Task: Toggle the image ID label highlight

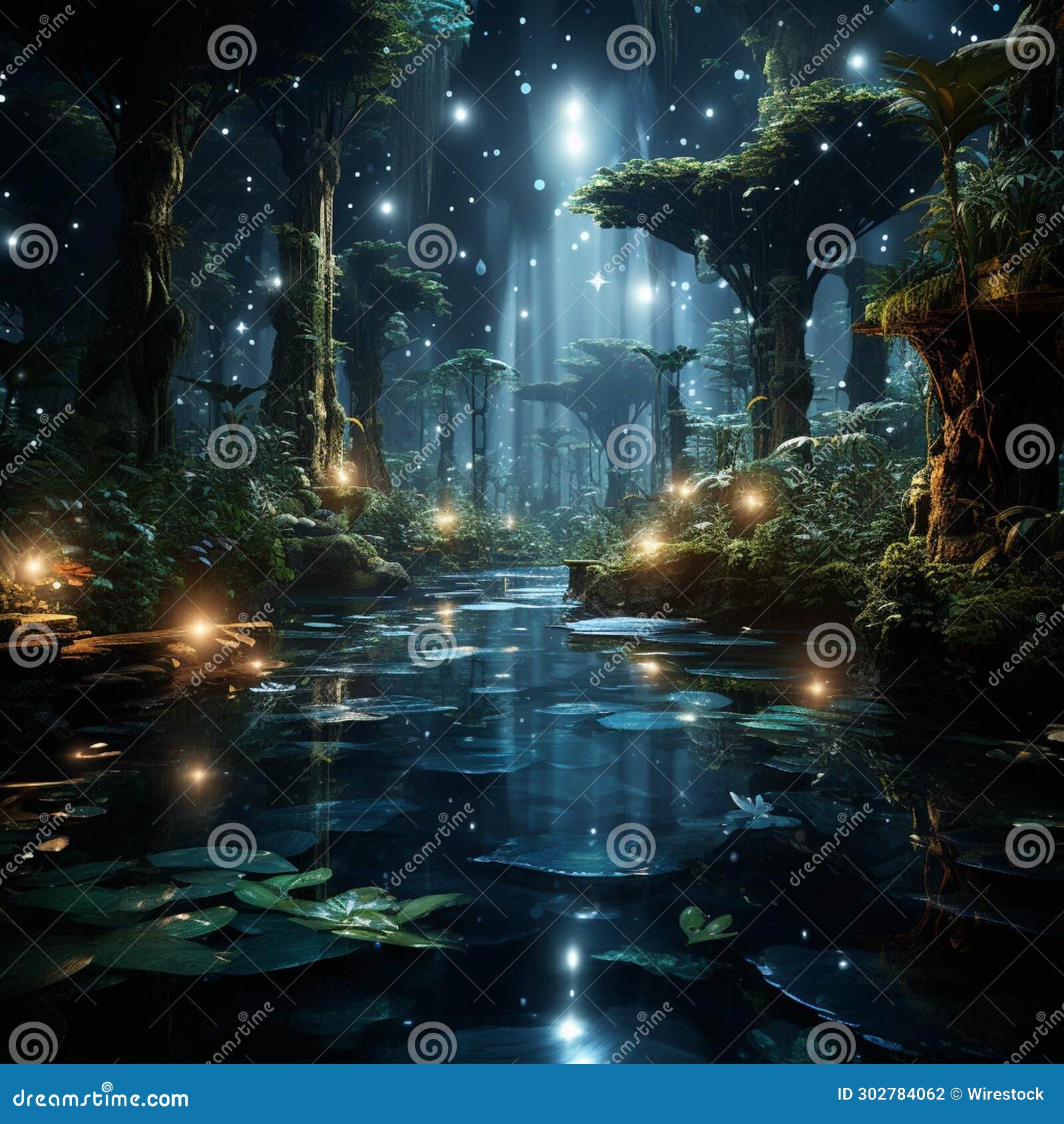Action: click(891, 1094)
